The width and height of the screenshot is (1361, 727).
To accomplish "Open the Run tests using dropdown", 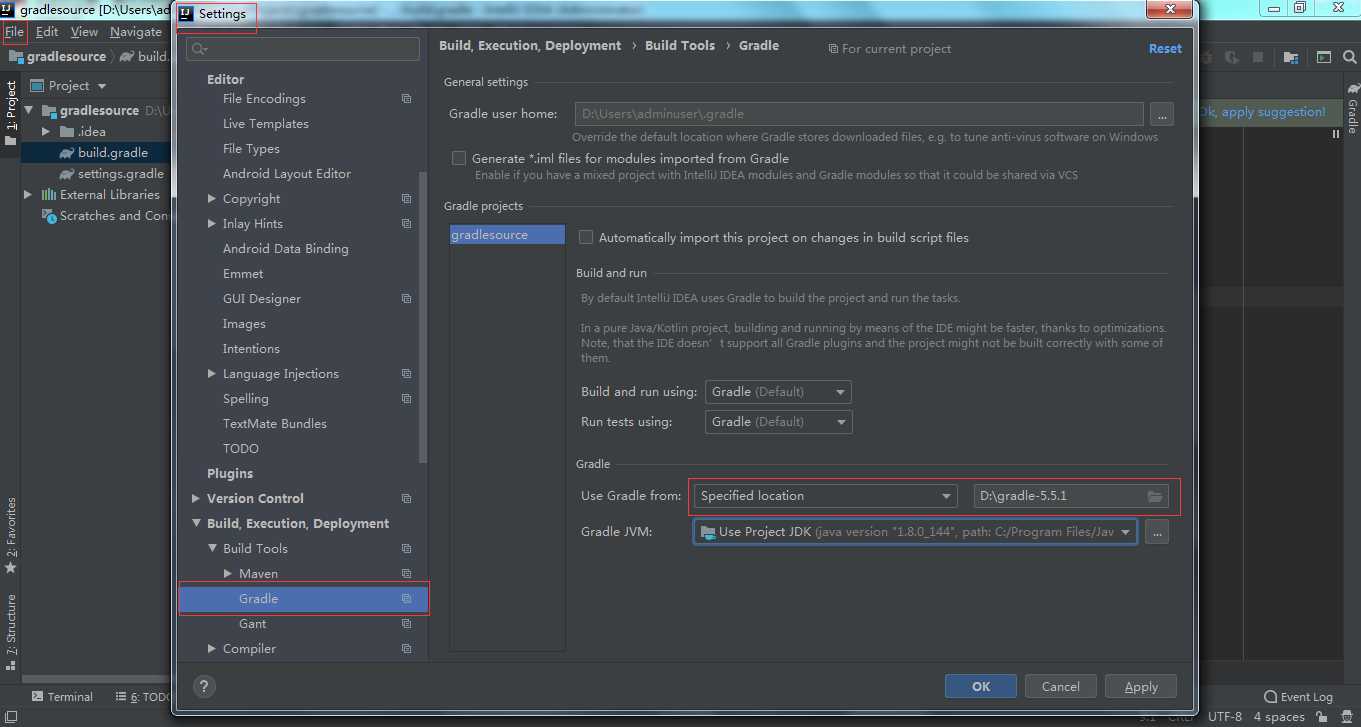I will (x=778, y=422).
